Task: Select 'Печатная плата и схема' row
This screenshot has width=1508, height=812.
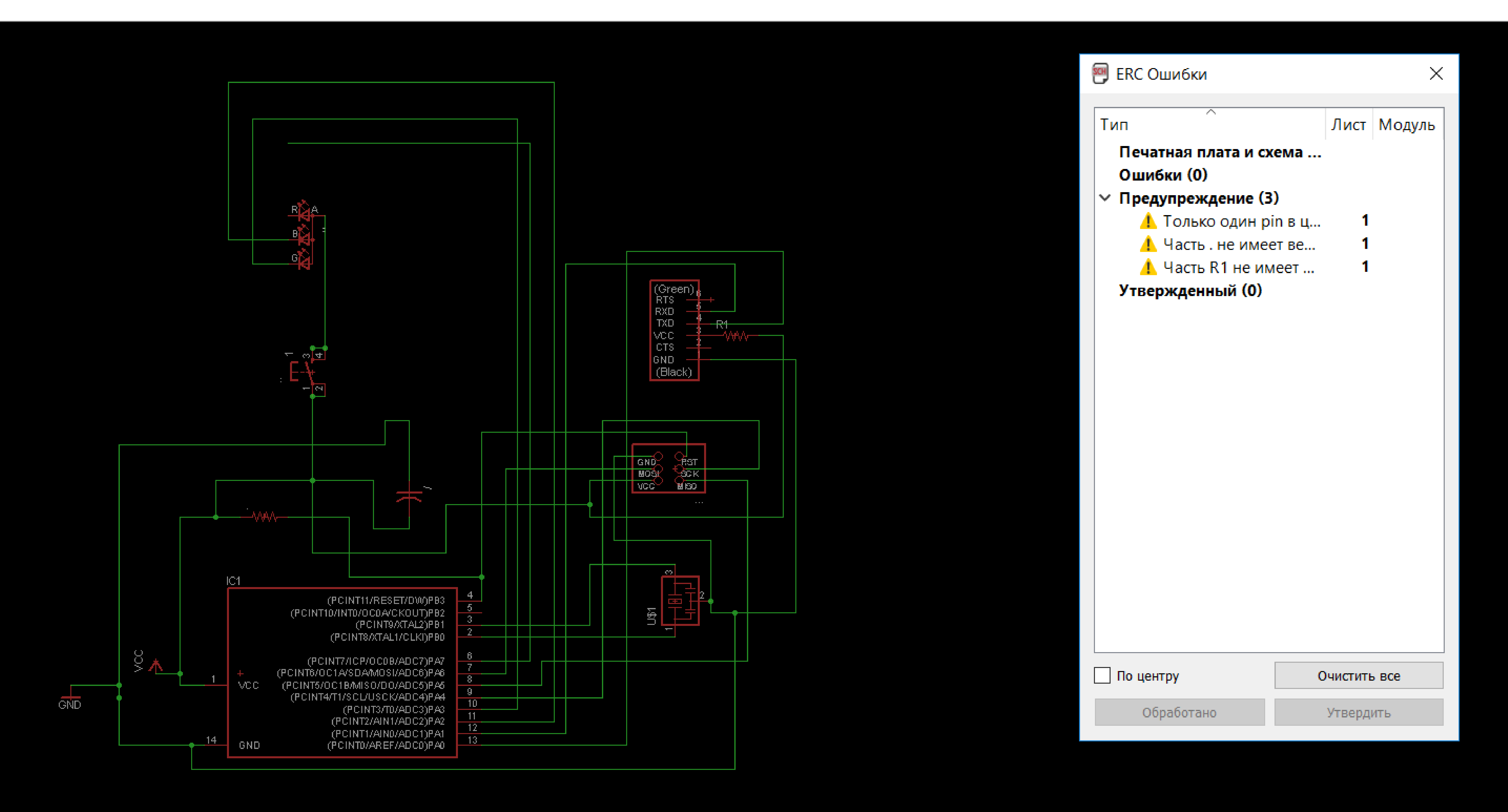Action: click(x=1220, y=152)
